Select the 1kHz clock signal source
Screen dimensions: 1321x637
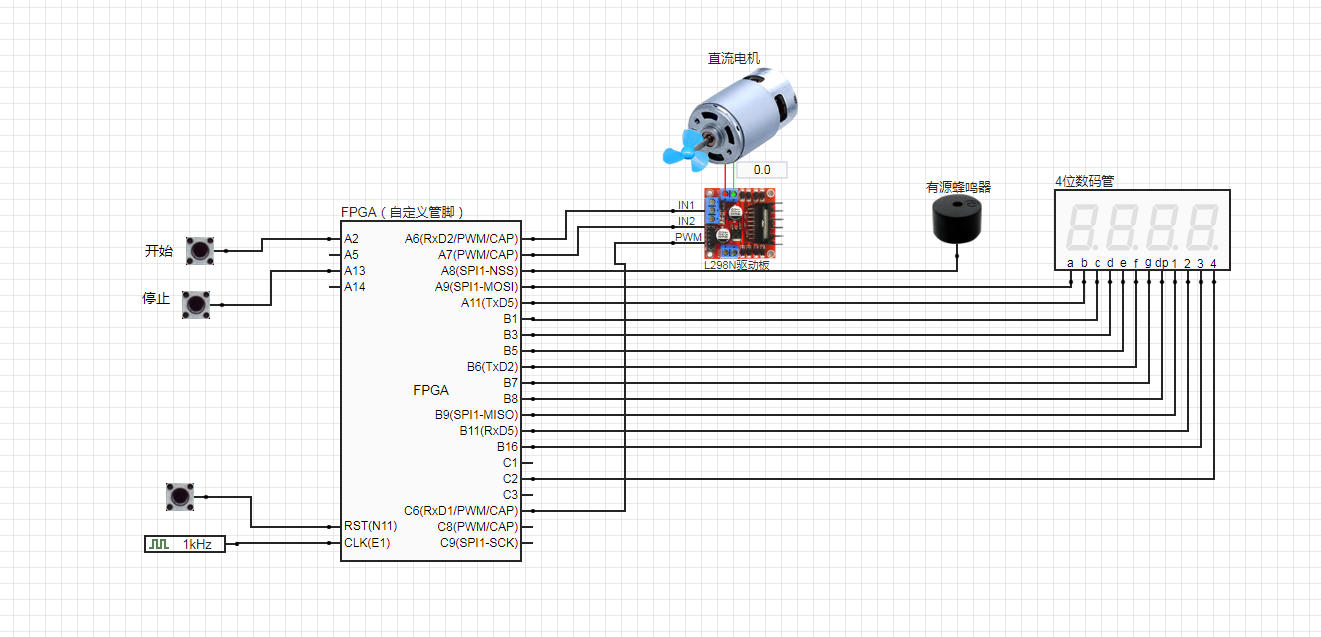(x=185, y=544)
